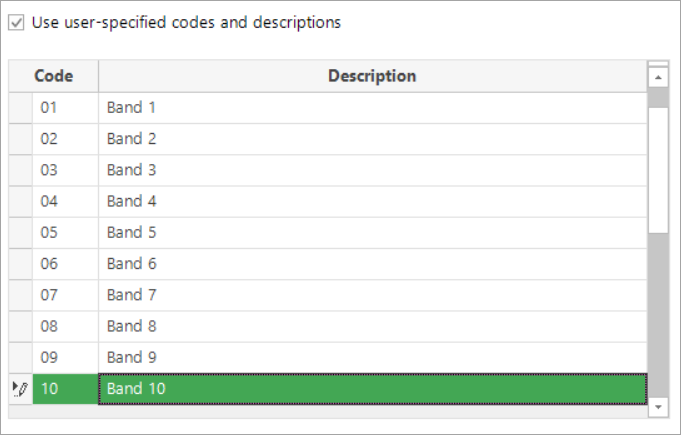Select code cell 02

[x=65, y=139]
